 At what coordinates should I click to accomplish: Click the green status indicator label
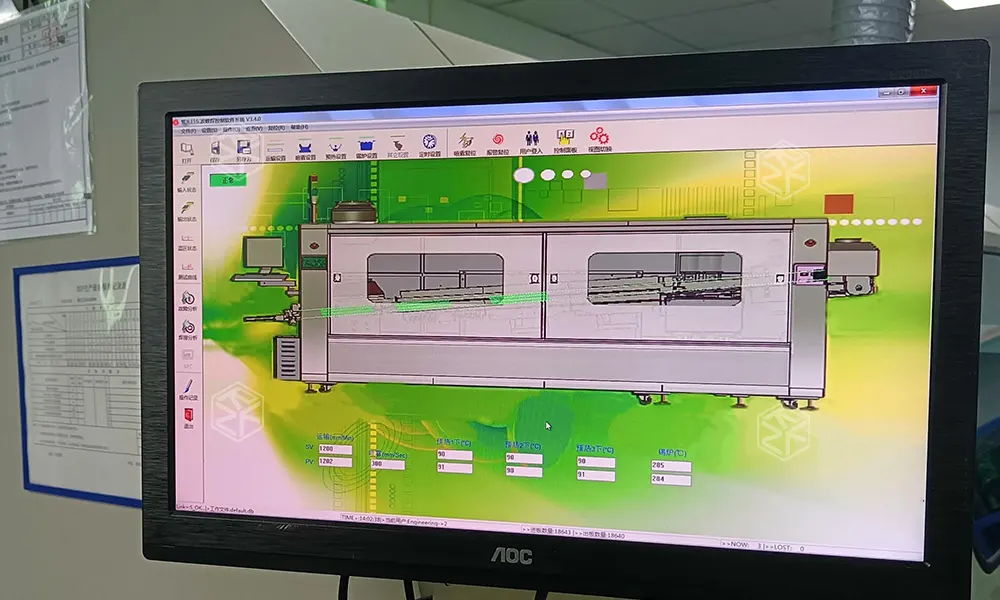click(x=228, y=180)
